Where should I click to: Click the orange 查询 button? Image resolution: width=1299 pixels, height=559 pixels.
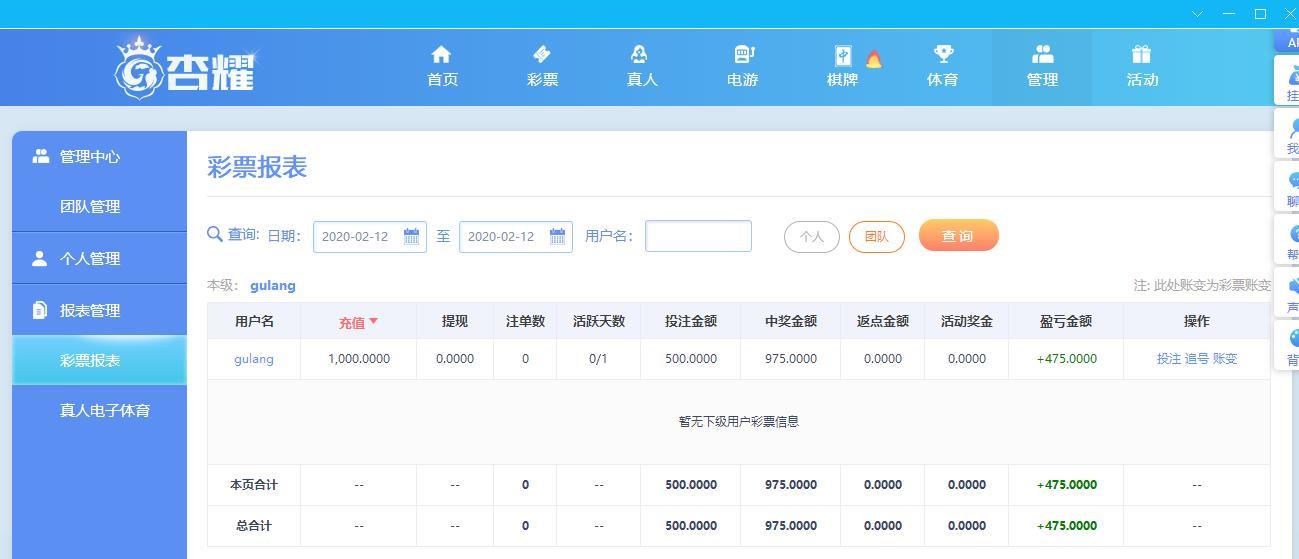[x=958, y=236]
